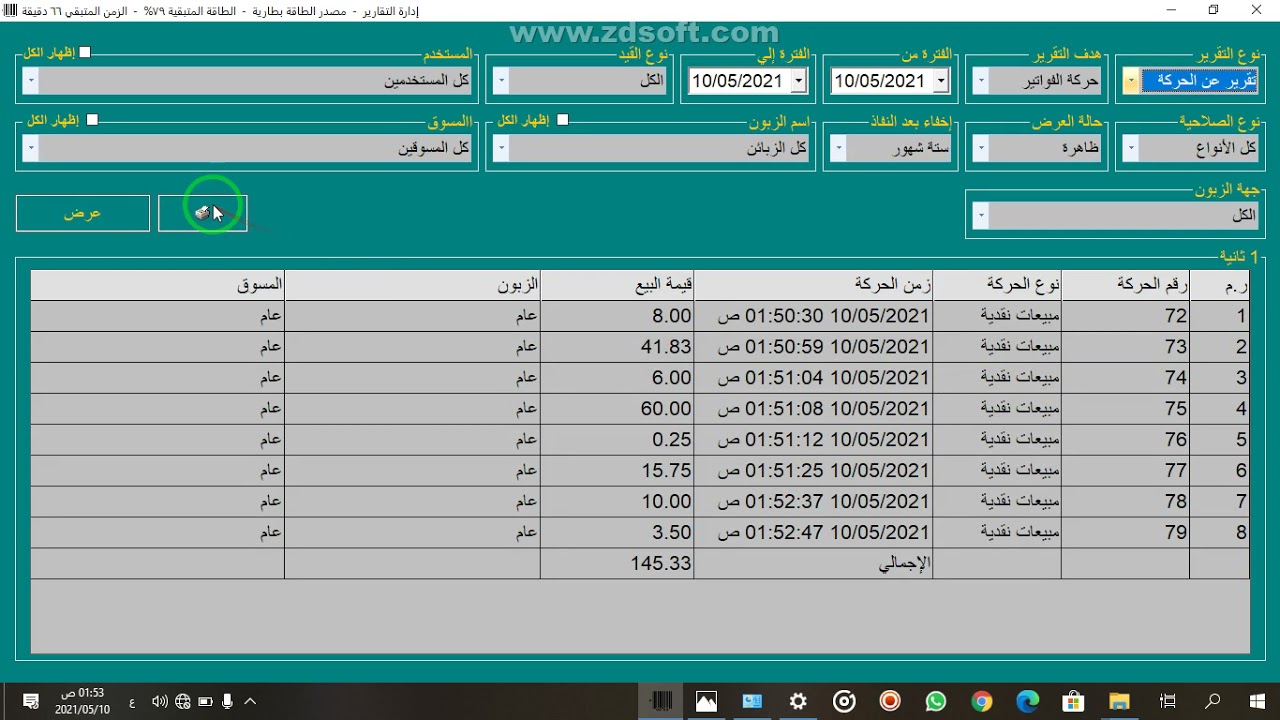Click the عرض (display) button

pyautogui.click(x=82, y=213)
